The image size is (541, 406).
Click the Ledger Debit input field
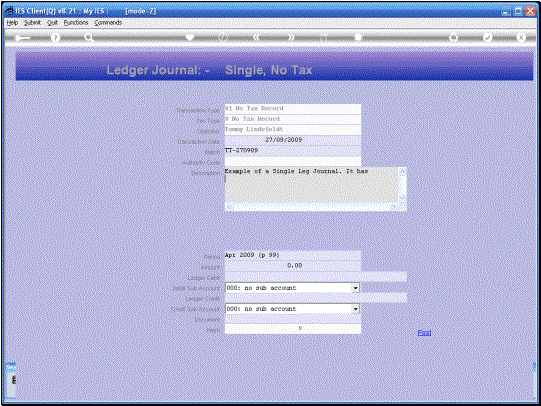pos(316,277)
